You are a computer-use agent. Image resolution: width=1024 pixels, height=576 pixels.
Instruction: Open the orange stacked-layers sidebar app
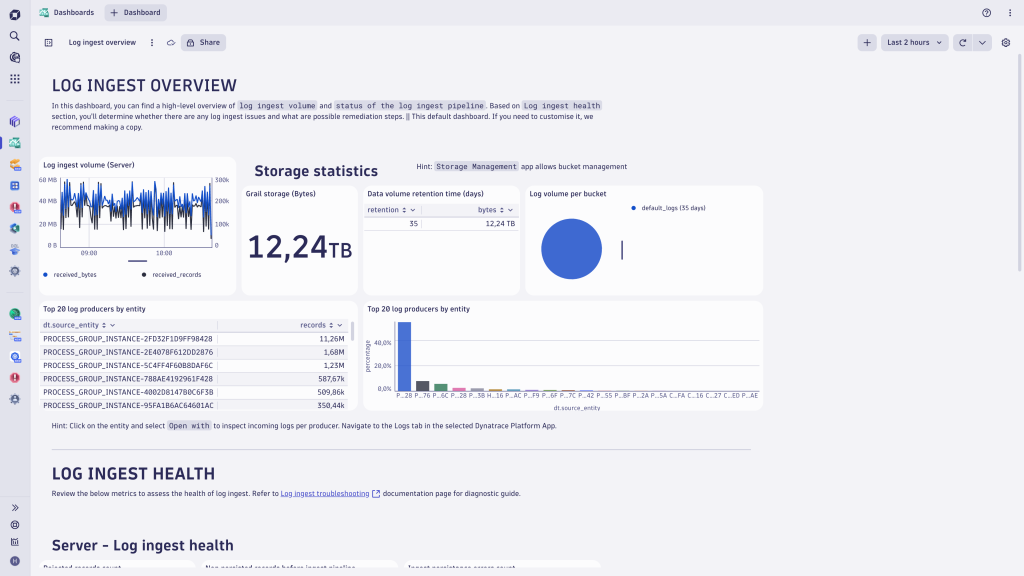[14, 165]
